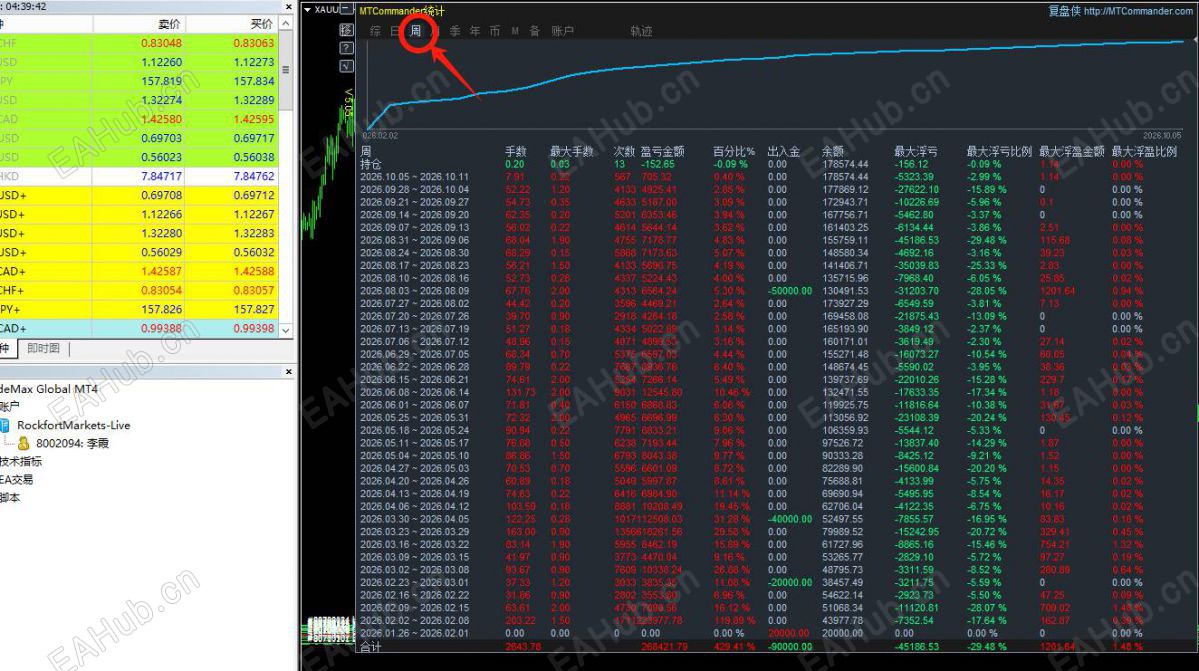Viewport: 1199px width, 671px height.
Task: Open the question mark help icon
Action: (x=346, y=48)
